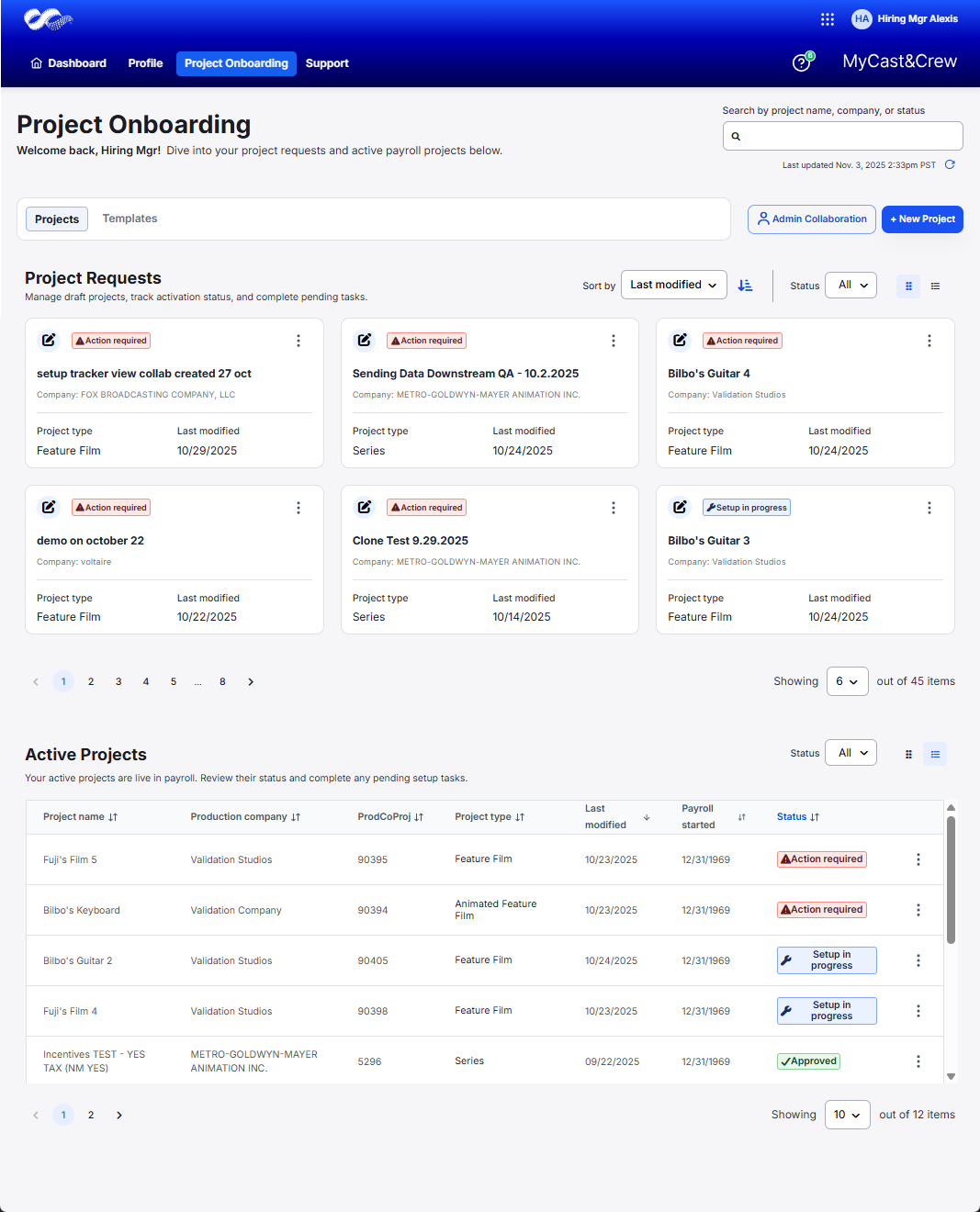
Task: Click Hiring Mgr Alexis user name
Action: (x=918, y=18)
